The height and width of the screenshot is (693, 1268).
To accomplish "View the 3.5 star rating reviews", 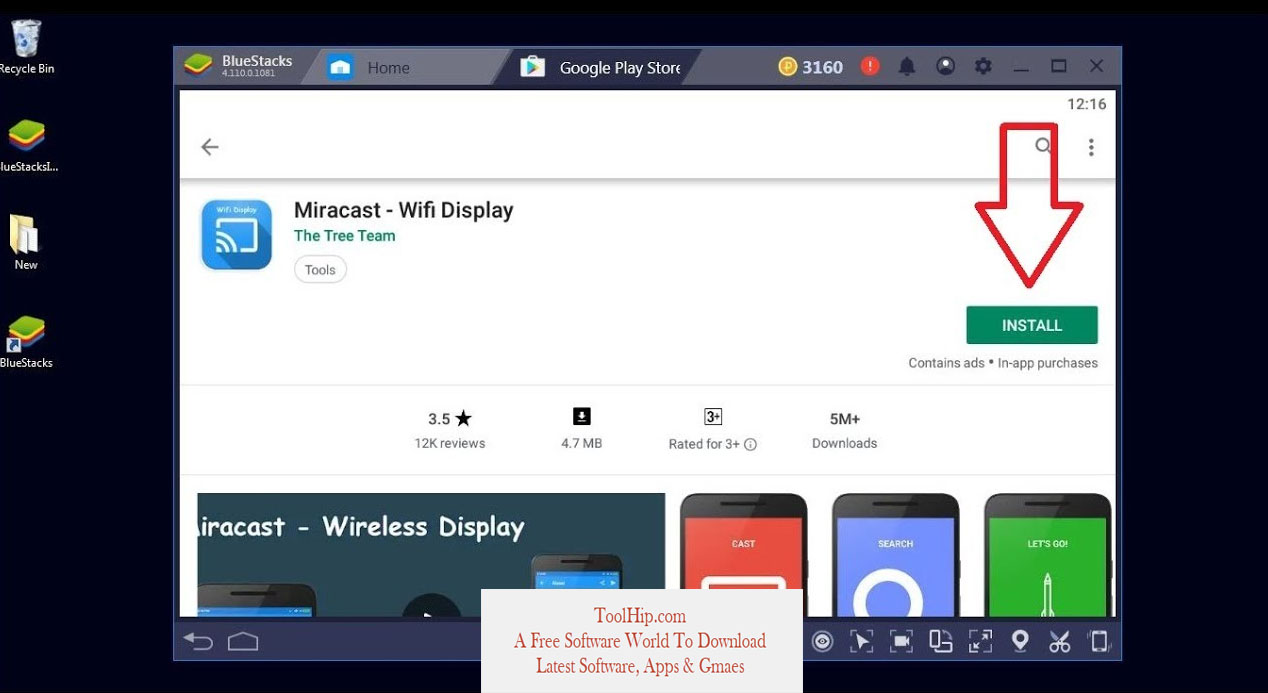I will [450, 419].
